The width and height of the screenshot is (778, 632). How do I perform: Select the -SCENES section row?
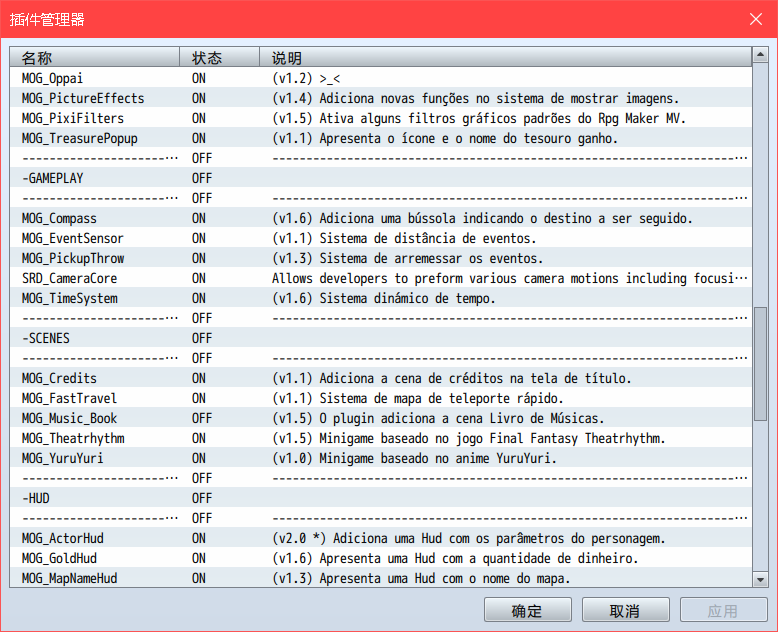pyautogui.click(x=381, y=338)
